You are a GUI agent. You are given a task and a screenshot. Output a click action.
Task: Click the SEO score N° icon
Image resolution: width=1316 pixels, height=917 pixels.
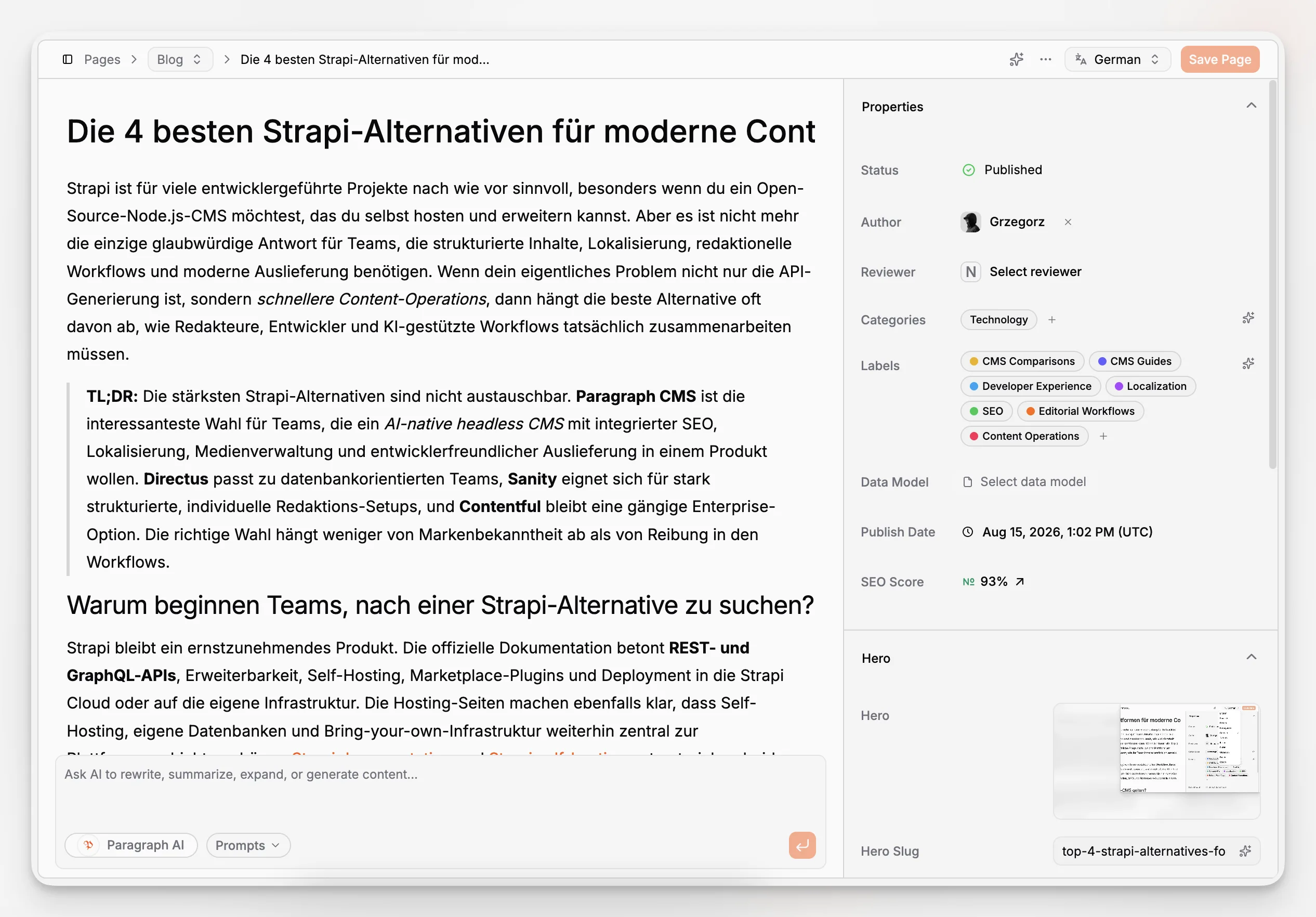tap(969, 582)
